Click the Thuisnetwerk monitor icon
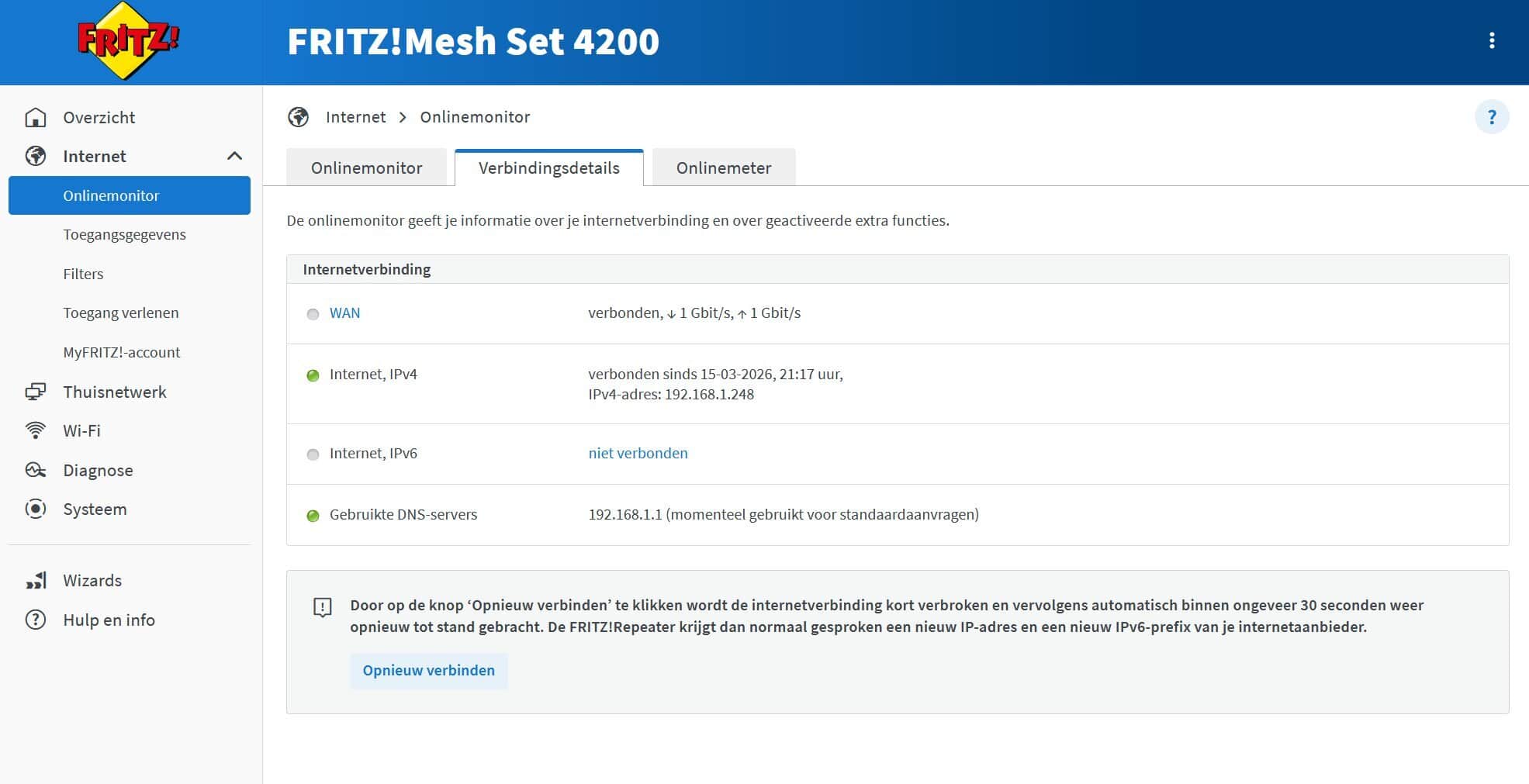 click(36, 392)
